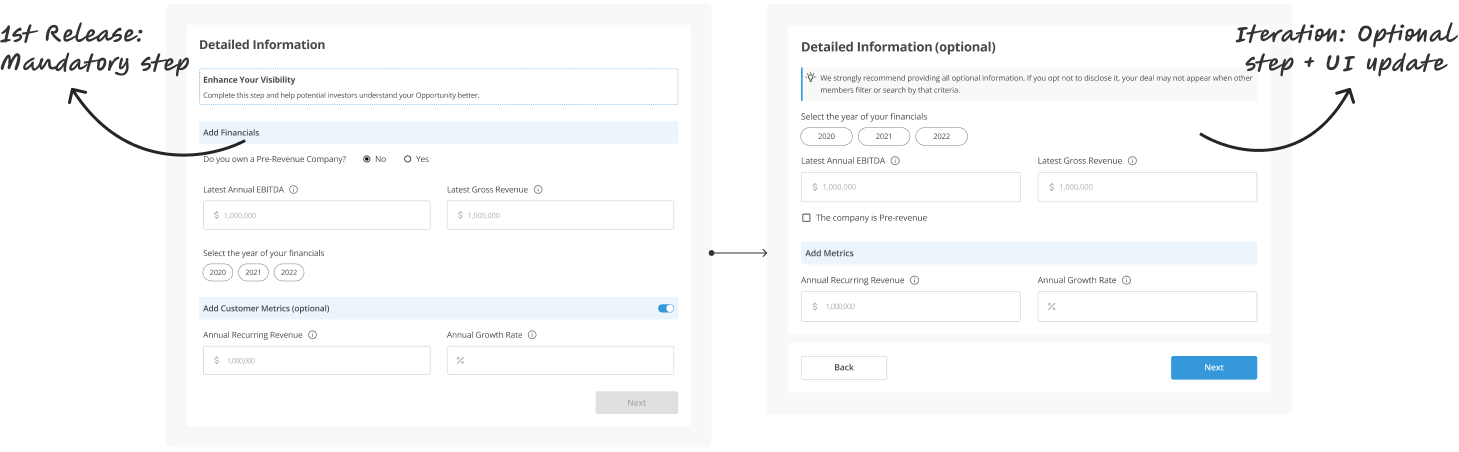
Task: Choose year 2021 in the left form
Action: pos(253,272)
